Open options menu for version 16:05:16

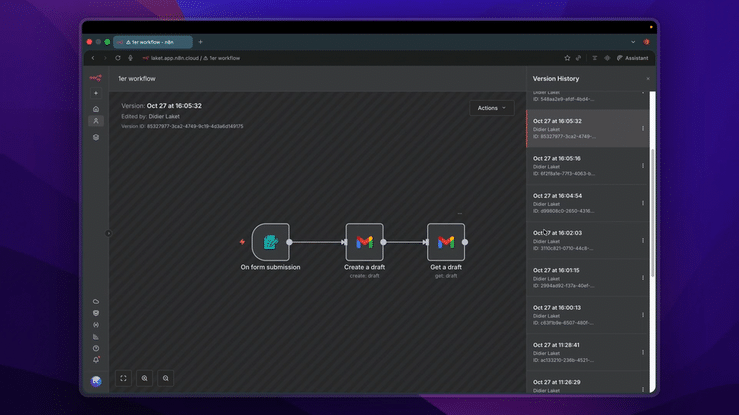[643, 166]
